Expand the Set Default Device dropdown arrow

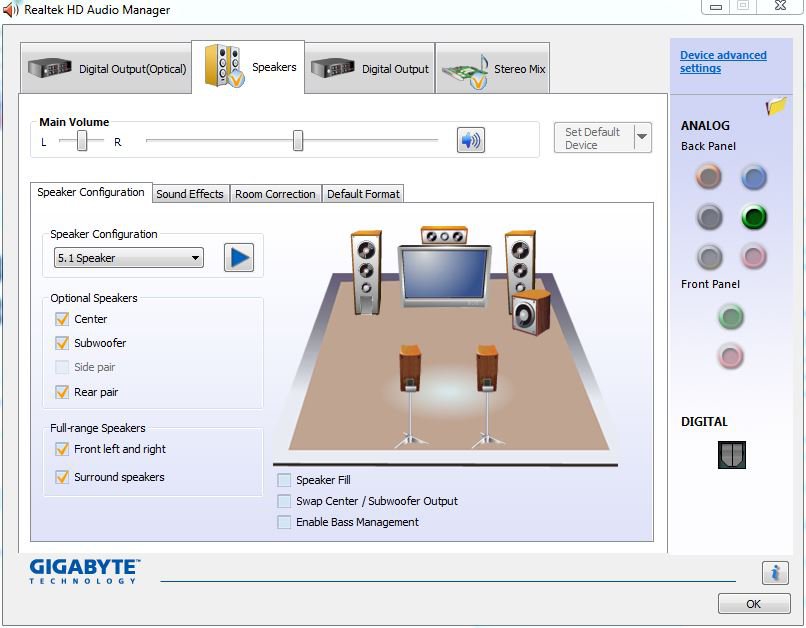641,140
